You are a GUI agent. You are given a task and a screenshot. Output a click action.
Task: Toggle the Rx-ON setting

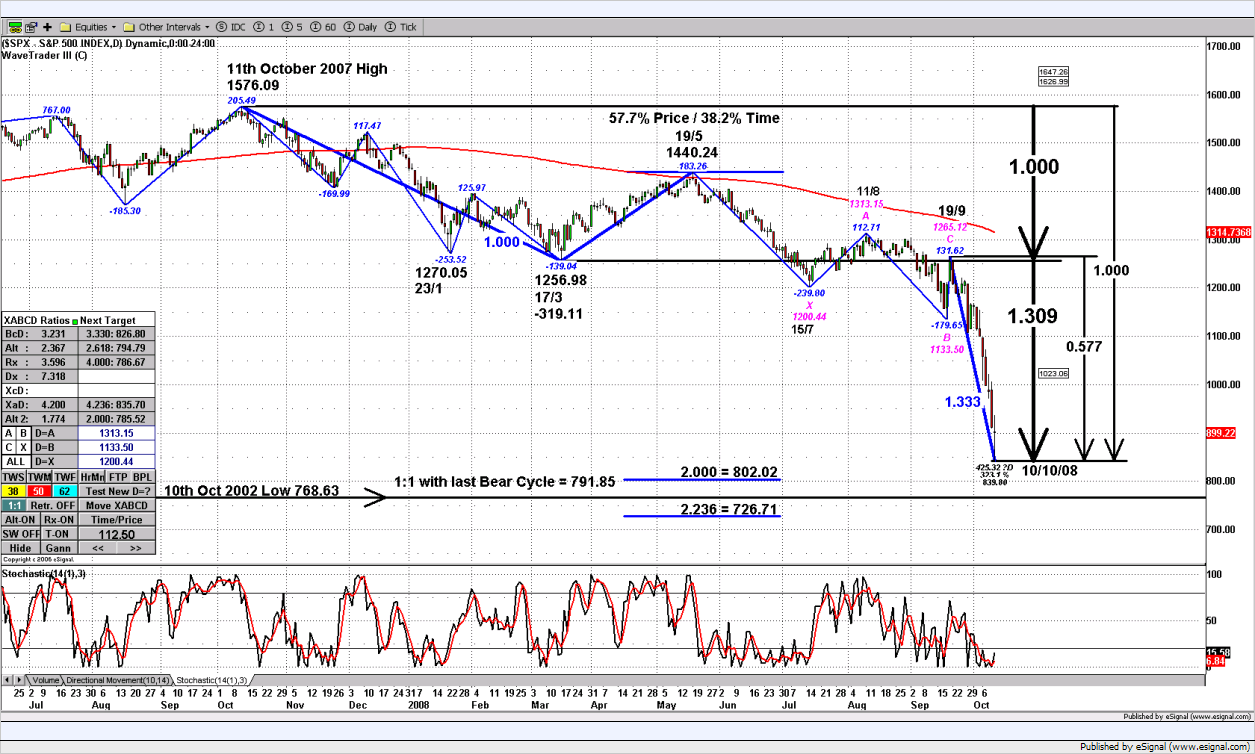(x=59, y=519)
